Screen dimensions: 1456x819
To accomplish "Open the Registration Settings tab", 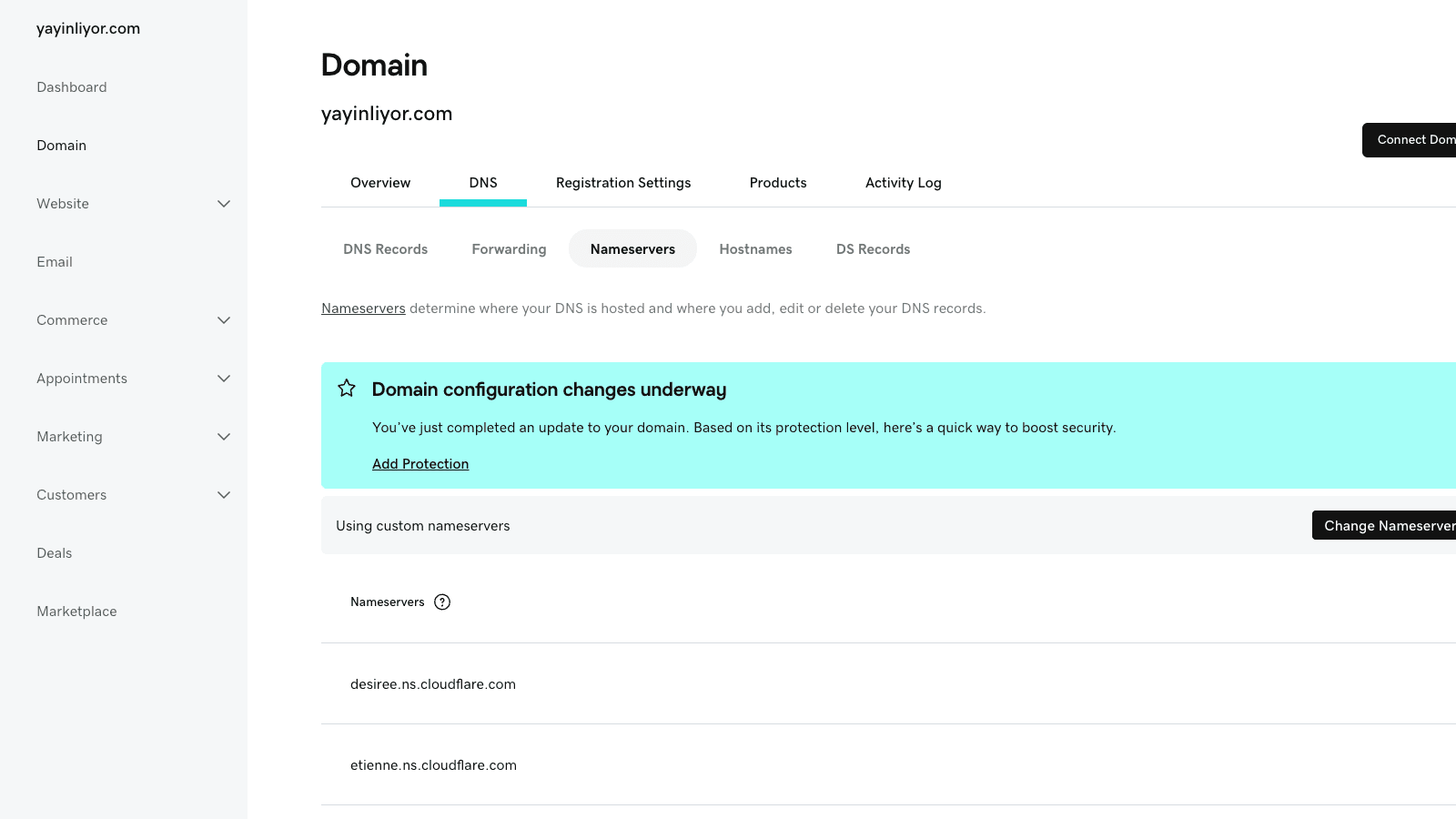I will coord(623,183).
